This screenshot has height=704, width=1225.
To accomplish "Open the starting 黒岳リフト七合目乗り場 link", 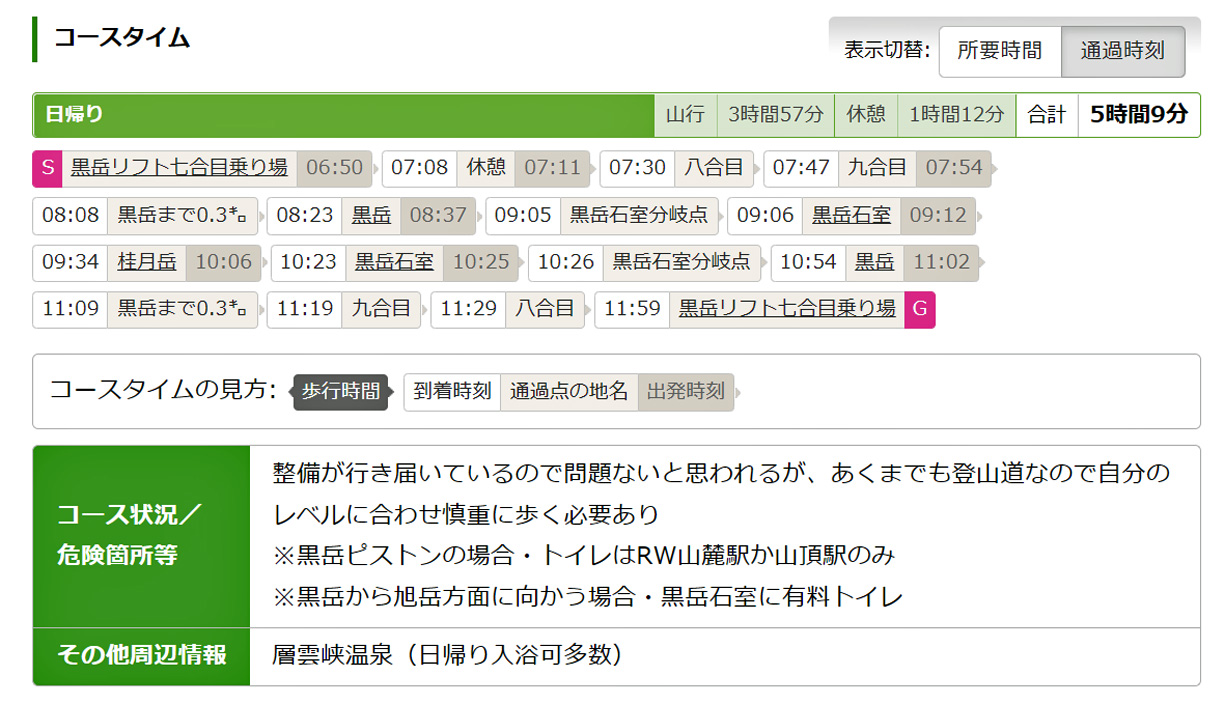I will pyautogui.click(x=179, y=167).
